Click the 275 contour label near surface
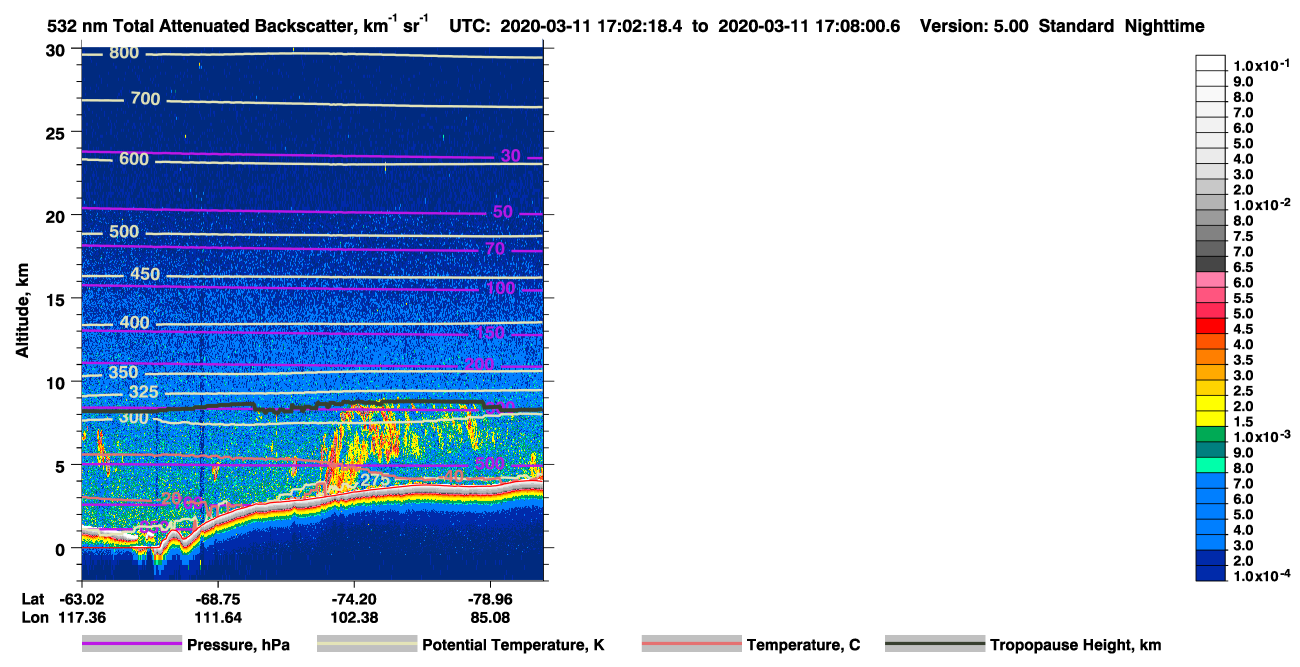 pos(376,480)
